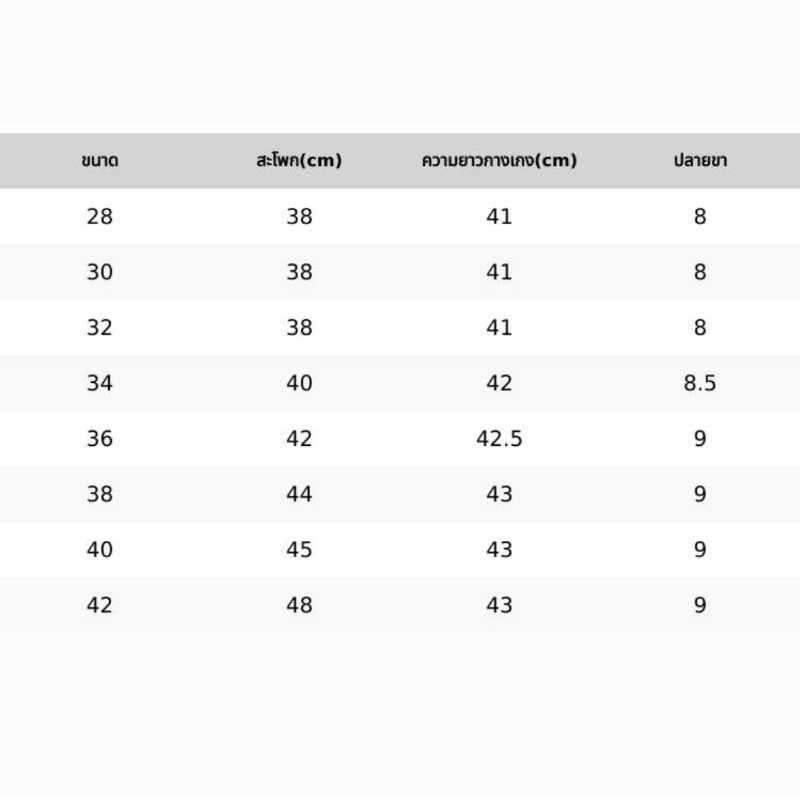Click pants length 42 for size 34
Screen dimensions: 800x800
coord(499,383)
